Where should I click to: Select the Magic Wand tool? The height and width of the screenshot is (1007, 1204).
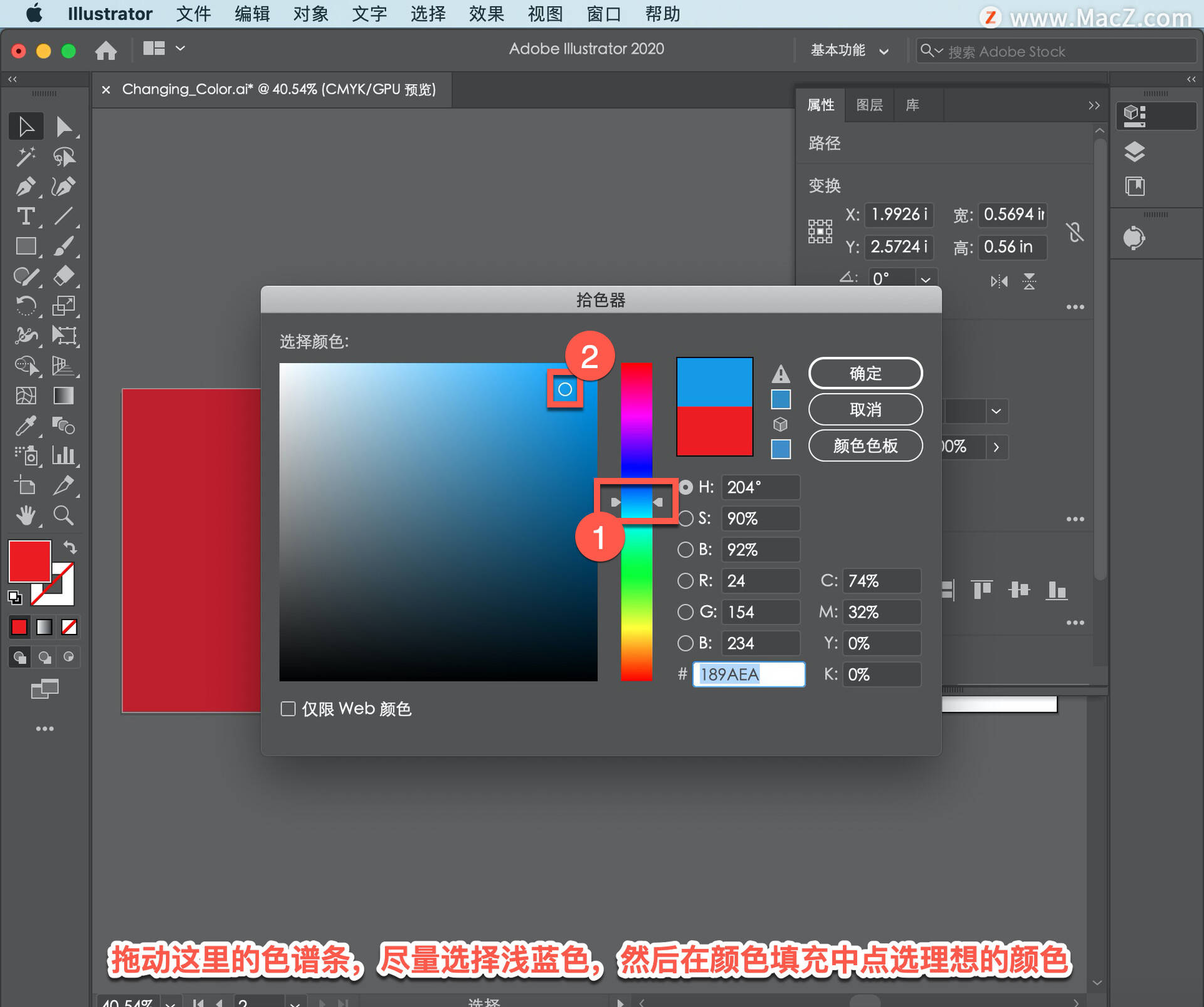[26, 156]
